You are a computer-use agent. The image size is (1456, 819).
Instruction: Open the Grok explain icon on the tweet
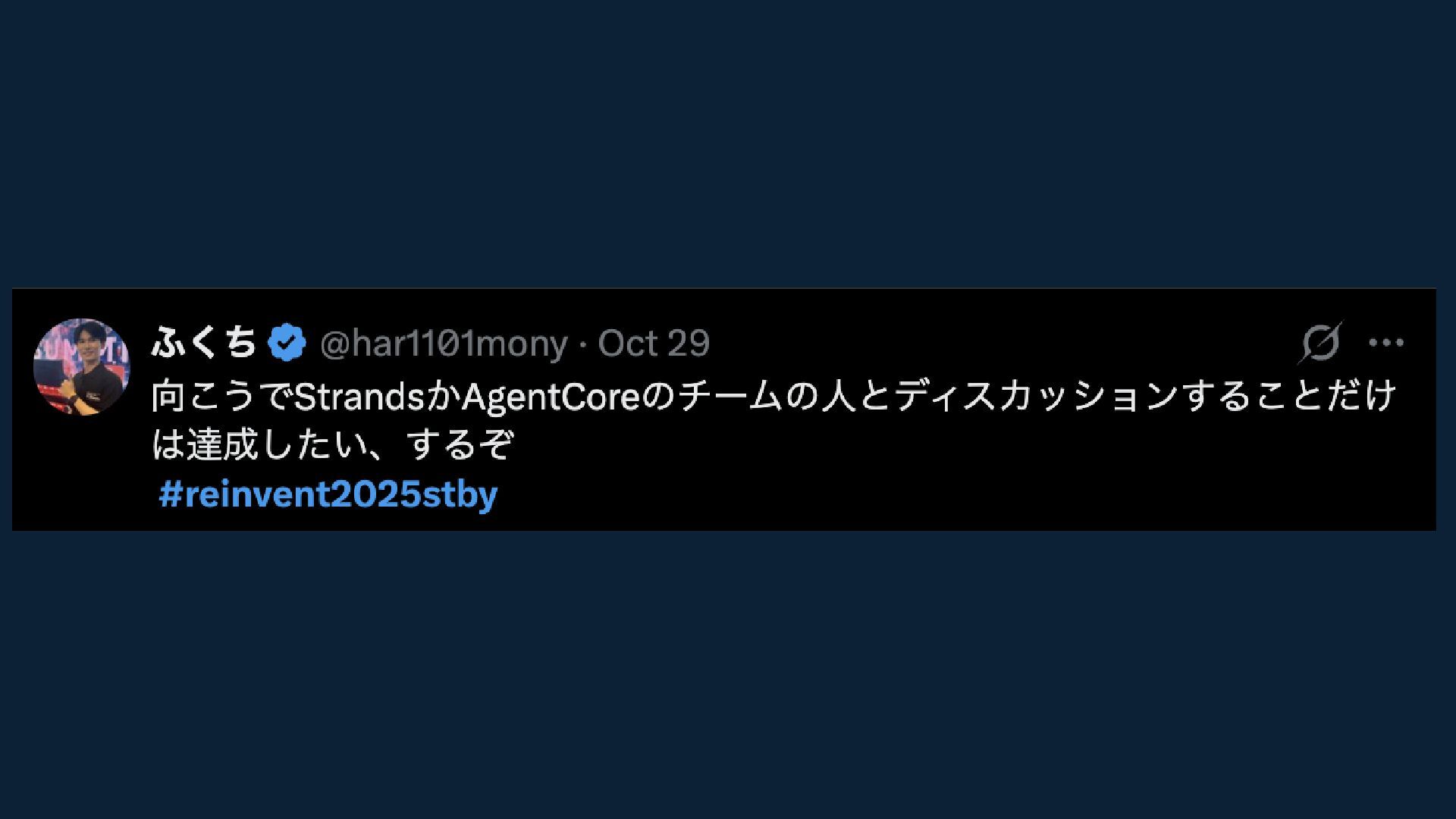(1319, 343)
